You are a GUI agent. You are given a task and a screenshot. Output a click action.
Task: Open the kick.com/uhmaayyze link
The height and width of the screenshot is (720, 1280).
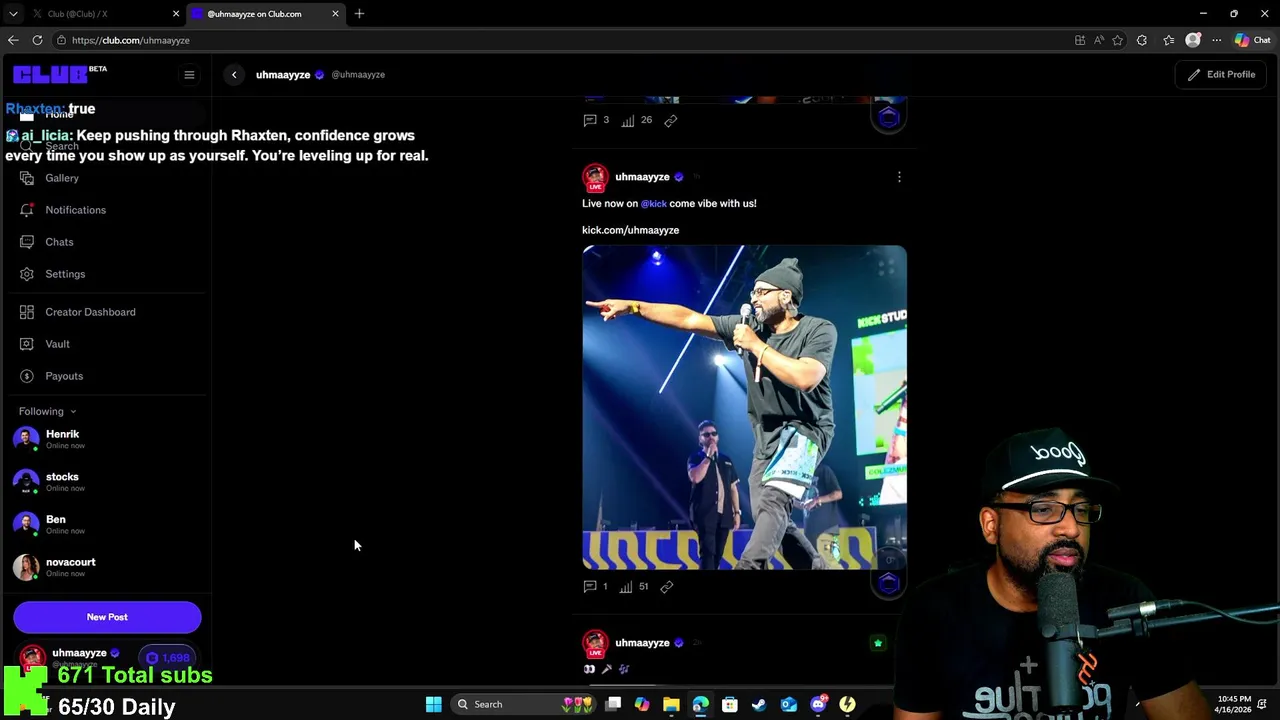point(630,230)
